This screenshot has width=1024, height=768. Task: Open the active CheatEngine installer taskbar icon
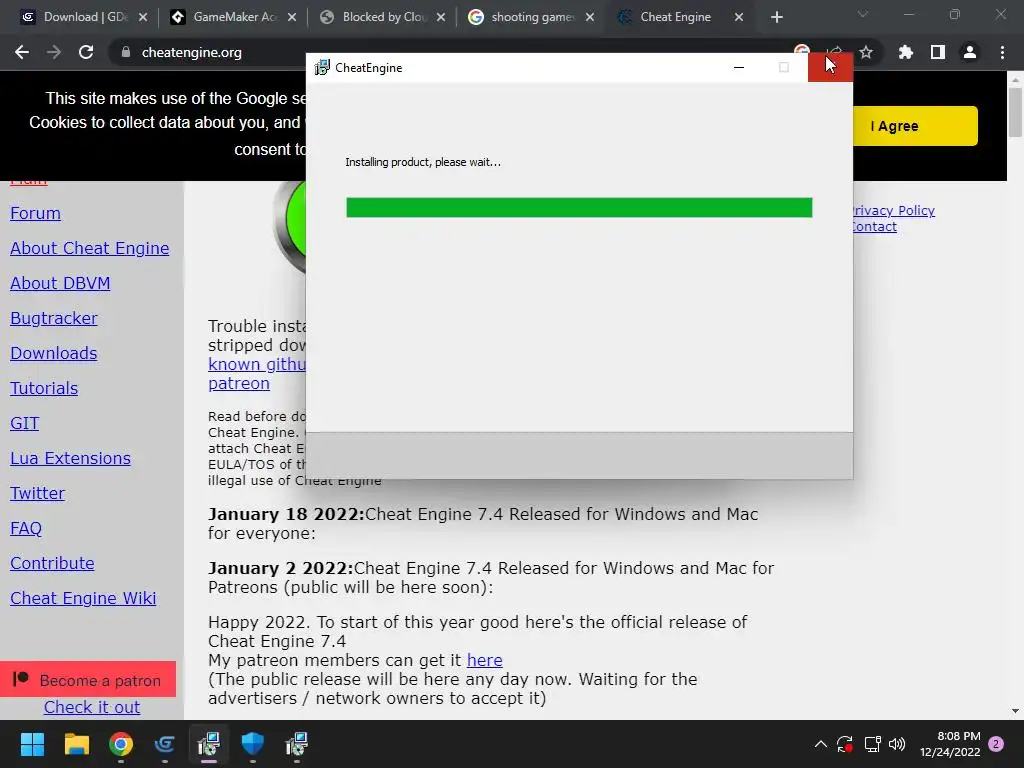coord(209,744)
